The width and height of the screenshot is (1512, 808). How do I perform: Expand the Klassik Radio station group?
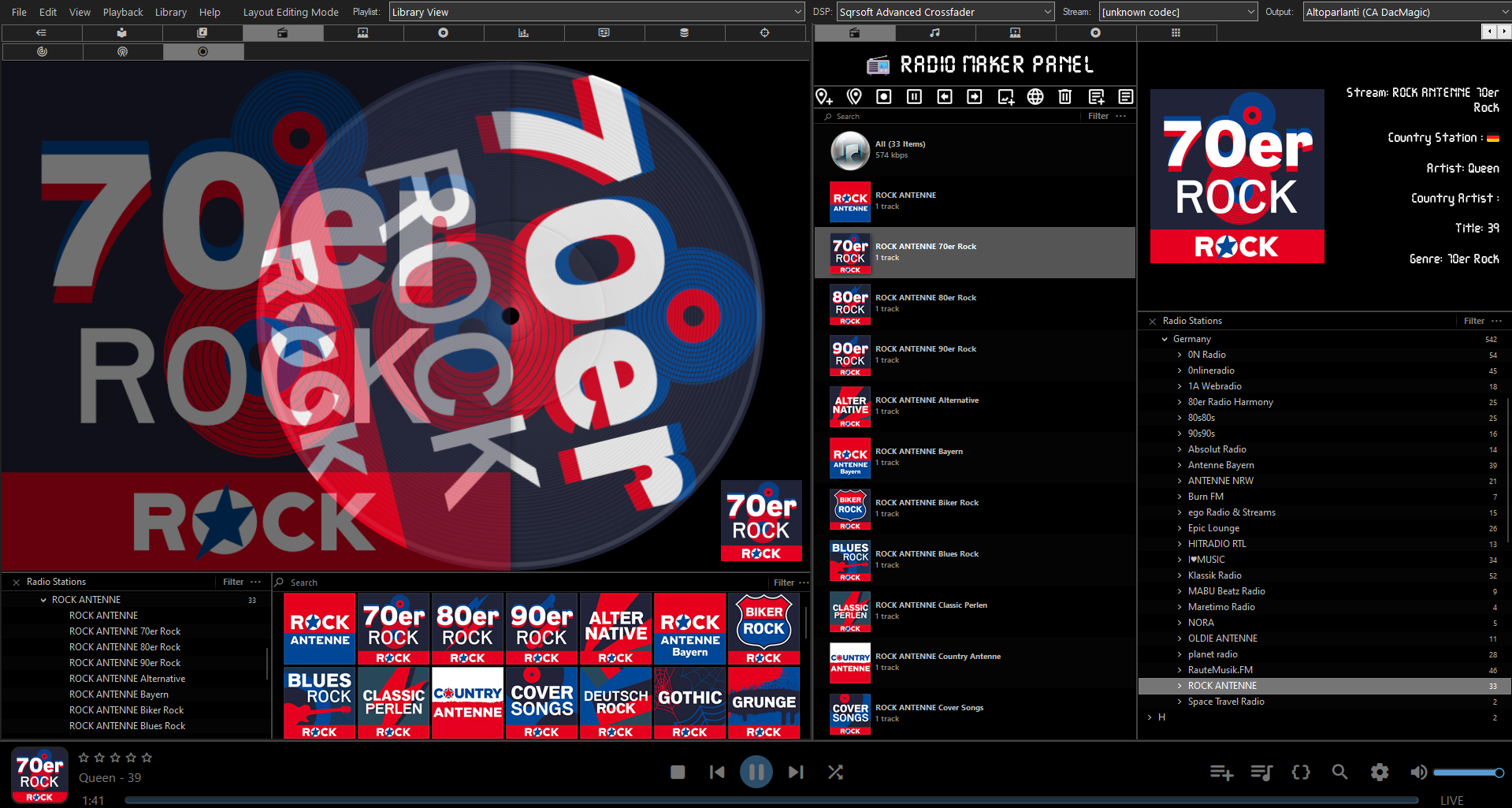click(x=1180, y=575)
